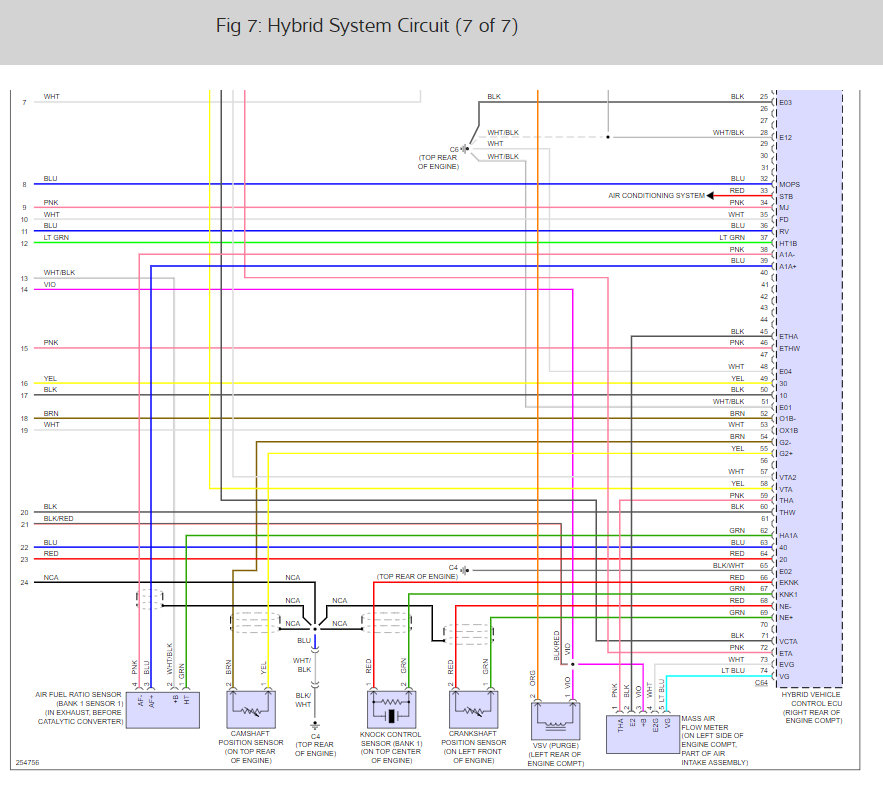883x793 pixels.
Task: Click the AIR FUEL RATIO SENSOR caption
Action: click(79, 708)
